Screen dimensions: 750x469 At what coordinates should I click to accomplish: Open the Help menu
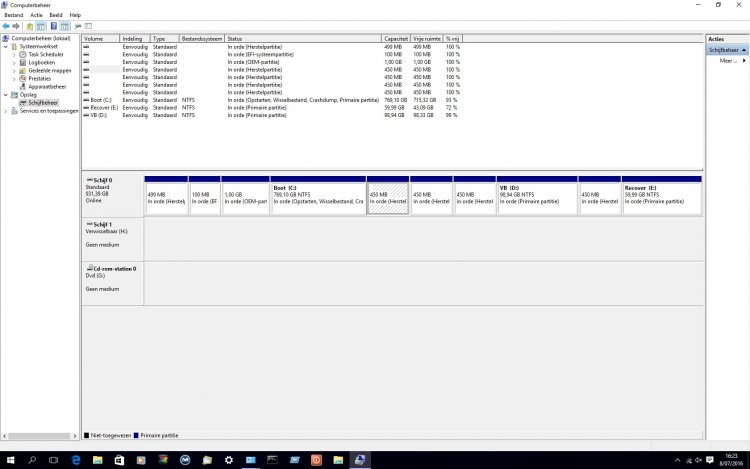[75, 15]
